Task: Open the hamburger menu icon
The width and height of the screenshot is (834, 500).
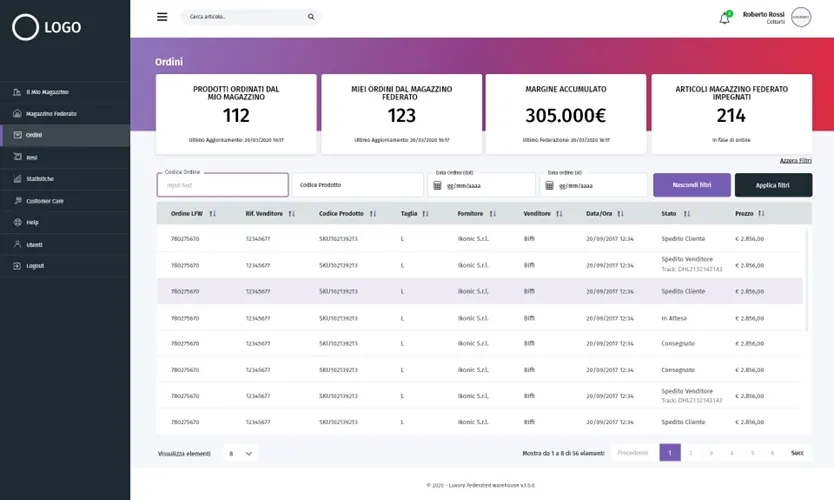Action: pos(162,17)
